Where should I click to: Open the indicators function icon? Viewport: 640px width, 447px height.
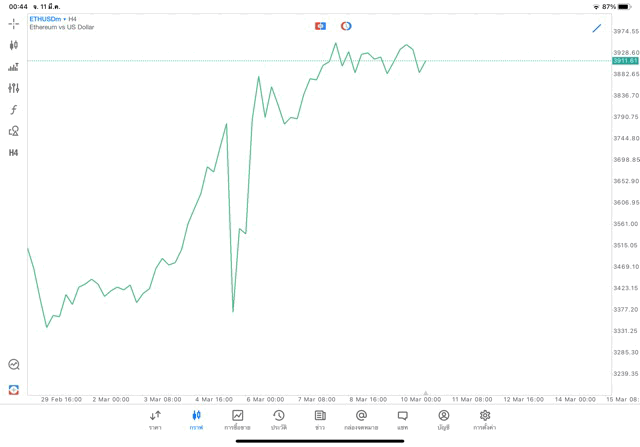pyautogui.click(x=13, y=110)
